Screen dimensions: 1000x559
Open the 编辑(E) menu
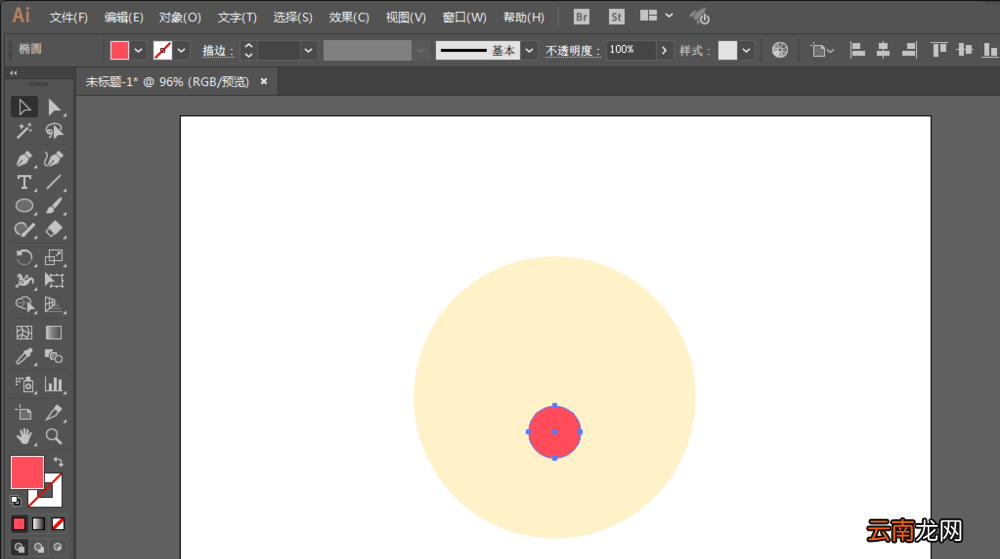124,17
